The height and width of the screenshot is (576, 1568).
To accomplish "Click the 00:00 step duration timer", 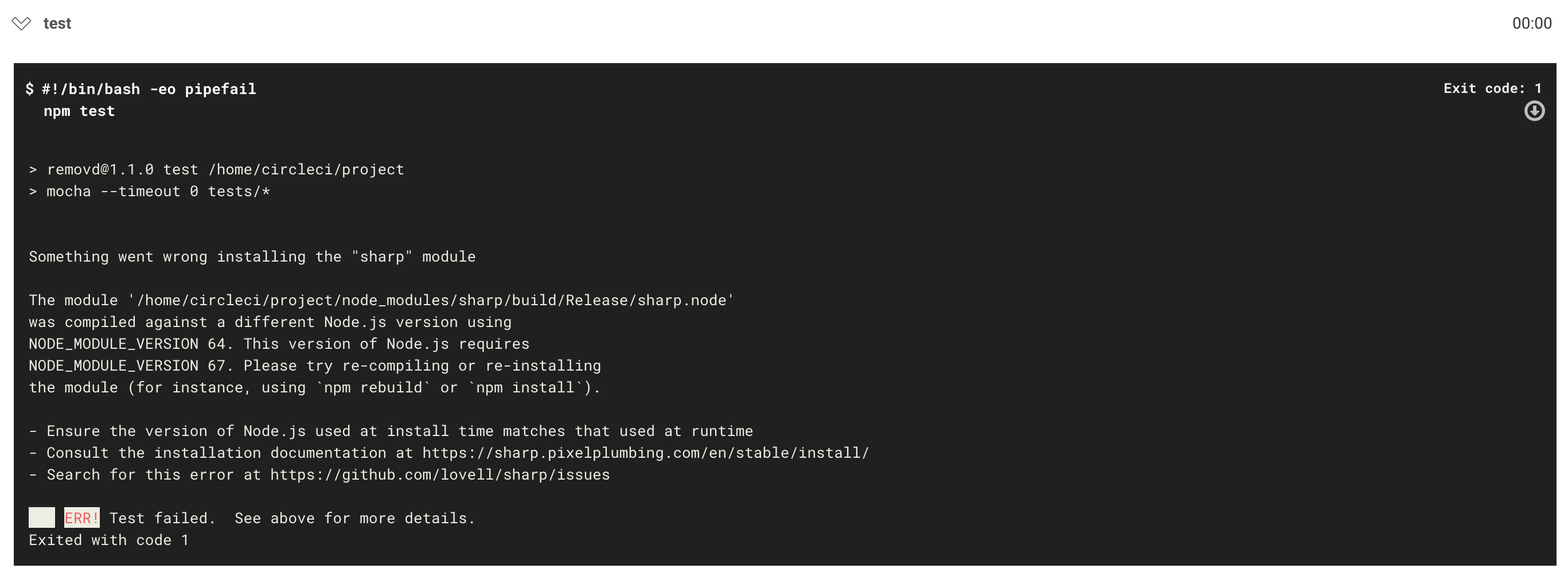I will coord(1534,23).
